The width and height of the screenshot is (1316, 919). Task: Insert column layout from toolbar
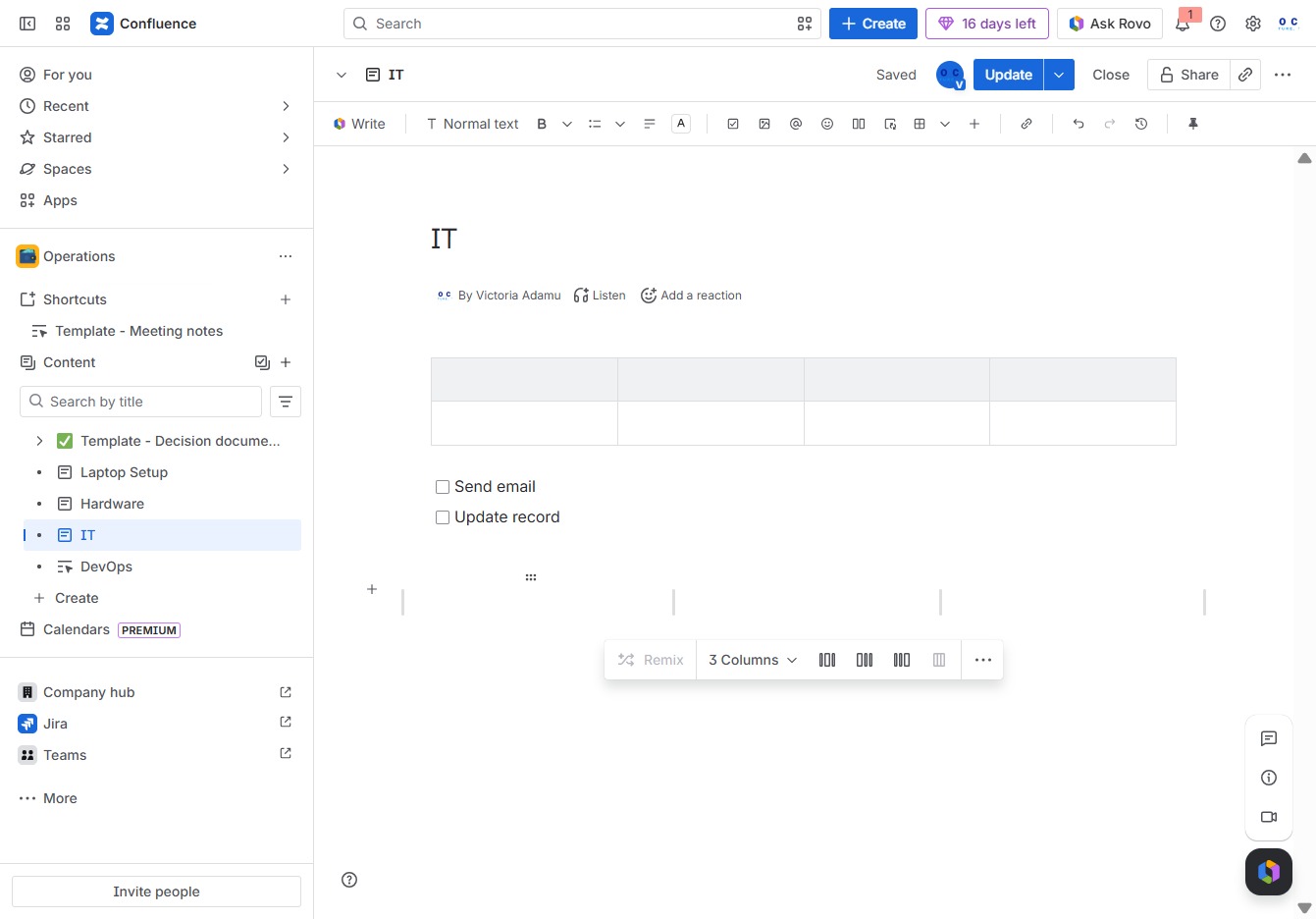pyautogui.click(x=859, y=124)
